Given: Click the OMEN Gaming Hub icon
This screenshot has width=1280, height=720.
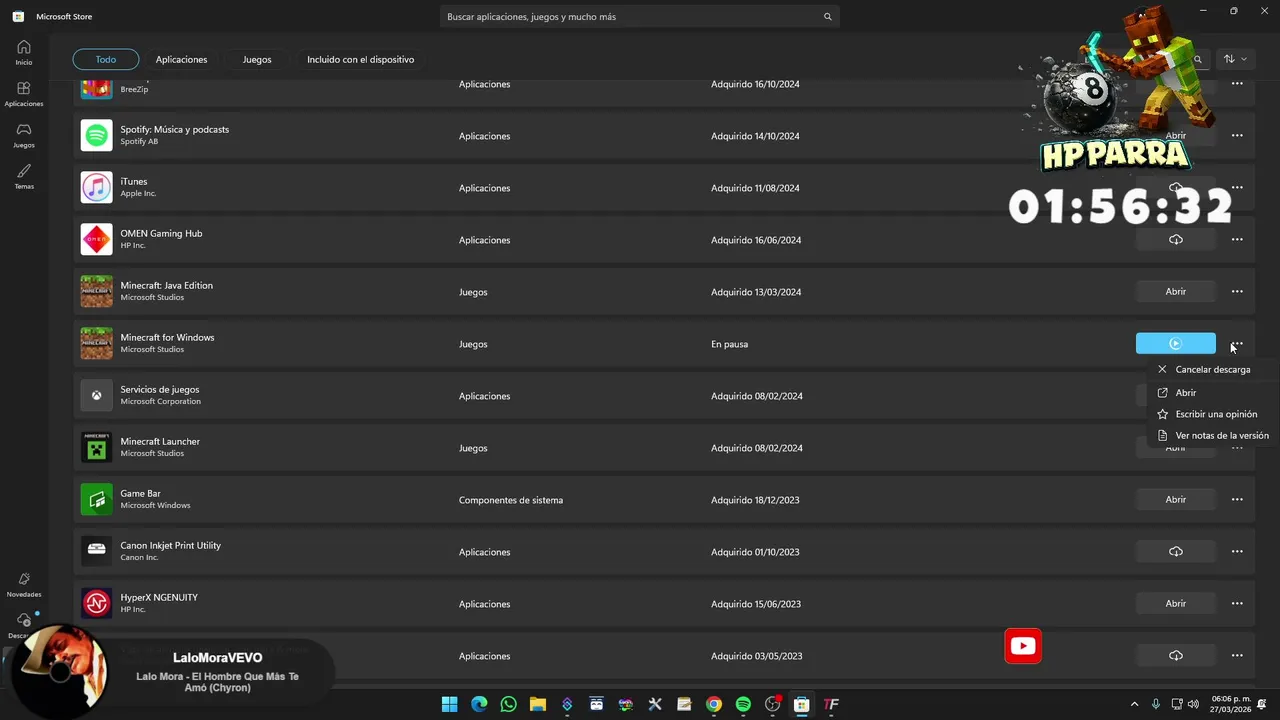Looking at the screenshot, I should [97, 240].
